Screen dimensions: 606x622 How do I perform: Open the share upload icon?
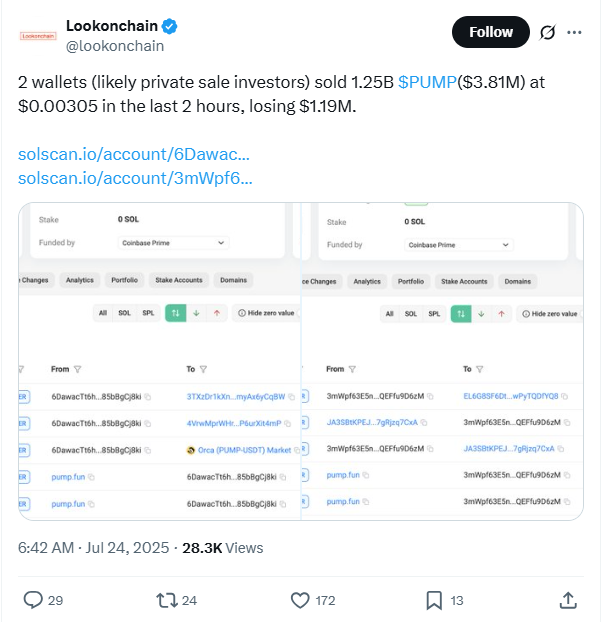(x=568, y=600)
